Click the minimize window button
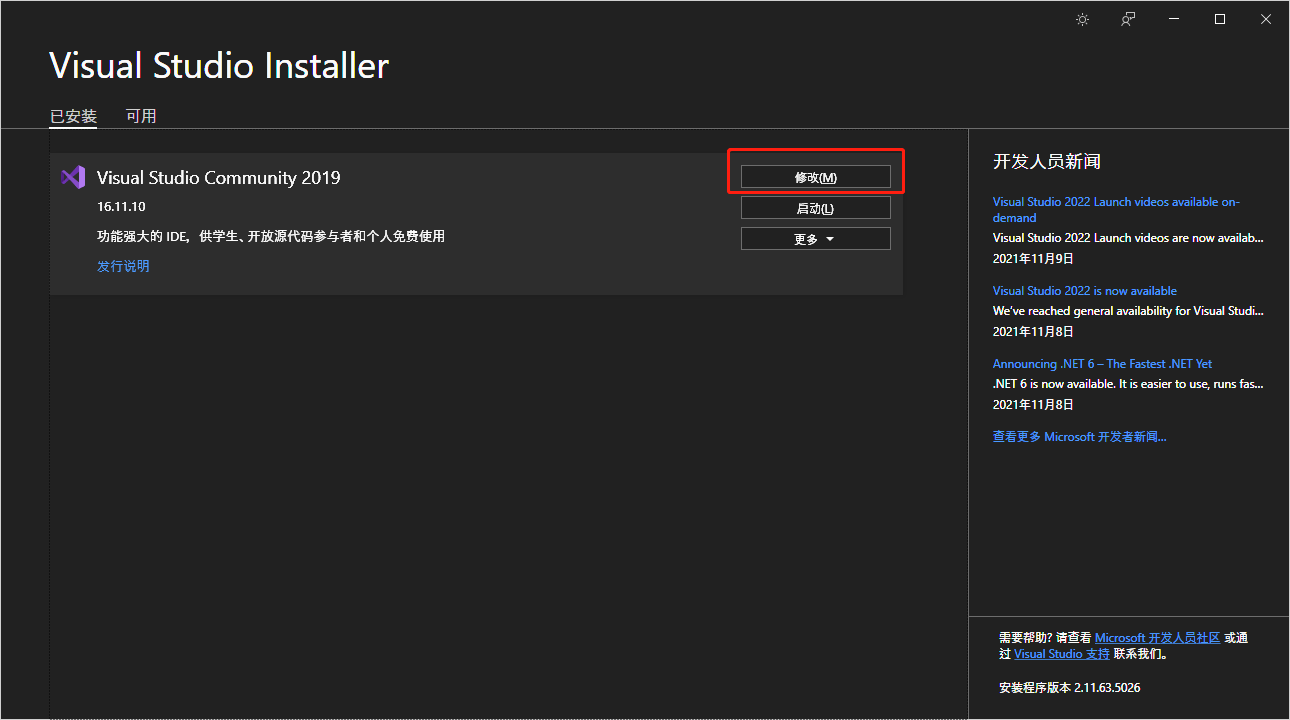The height and width of the screenshot is (720, 1290). click(1173, 18)
